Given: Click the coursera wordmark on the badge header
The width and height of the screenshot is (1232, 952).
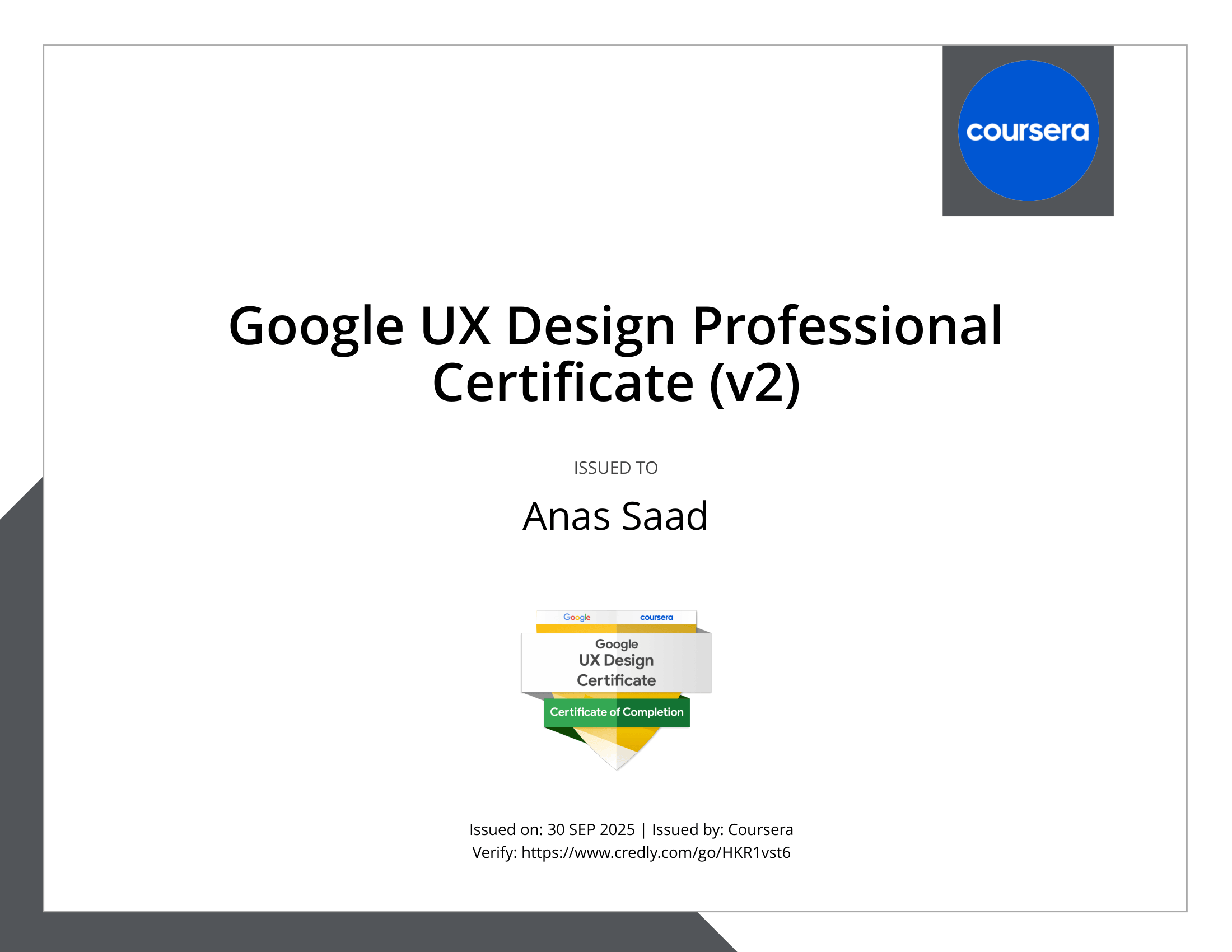Looking at the screenshot, I should click(657, 618).
